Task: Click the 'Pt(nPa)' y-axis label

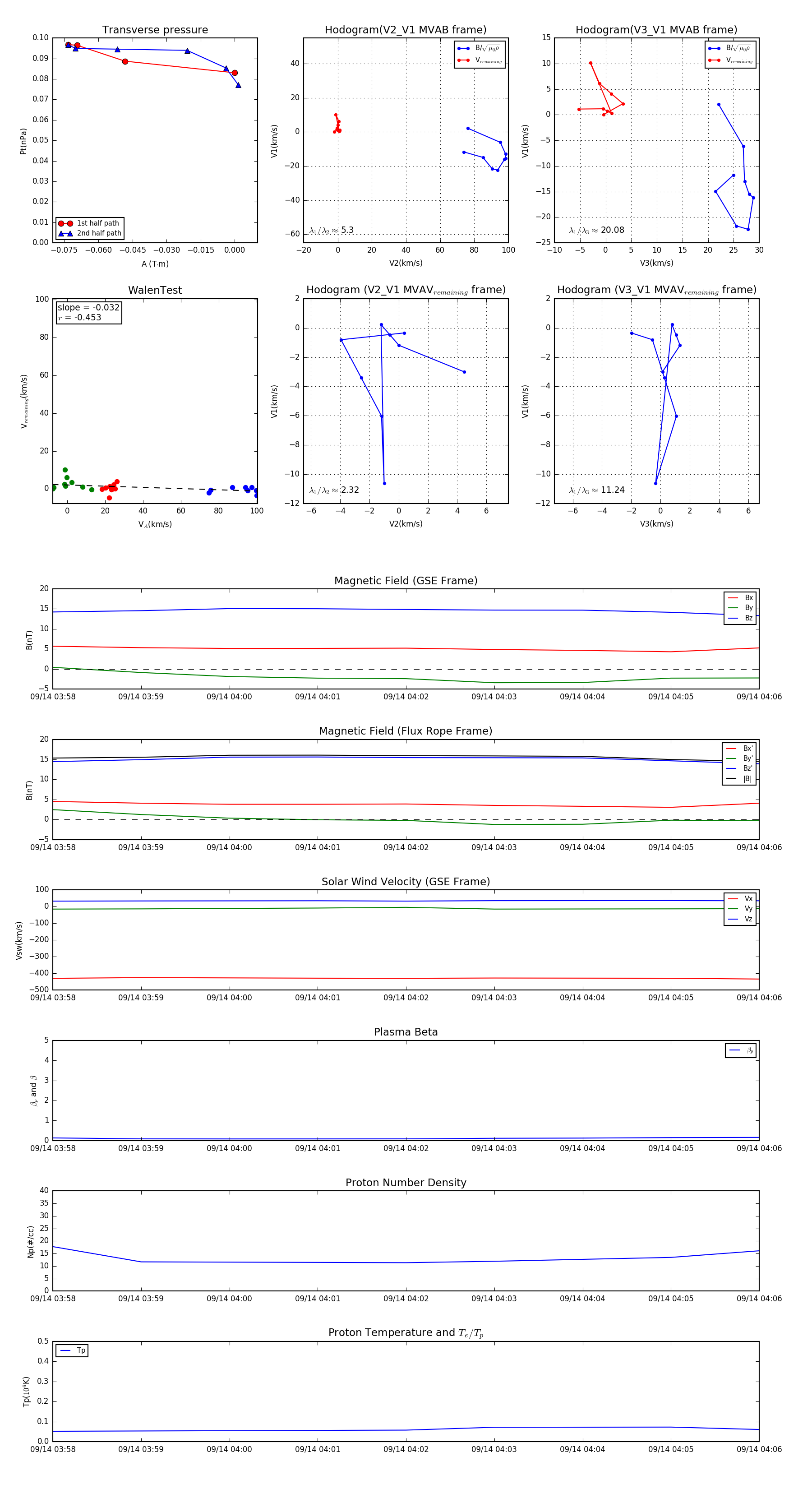Action: (x=23, y=140)
